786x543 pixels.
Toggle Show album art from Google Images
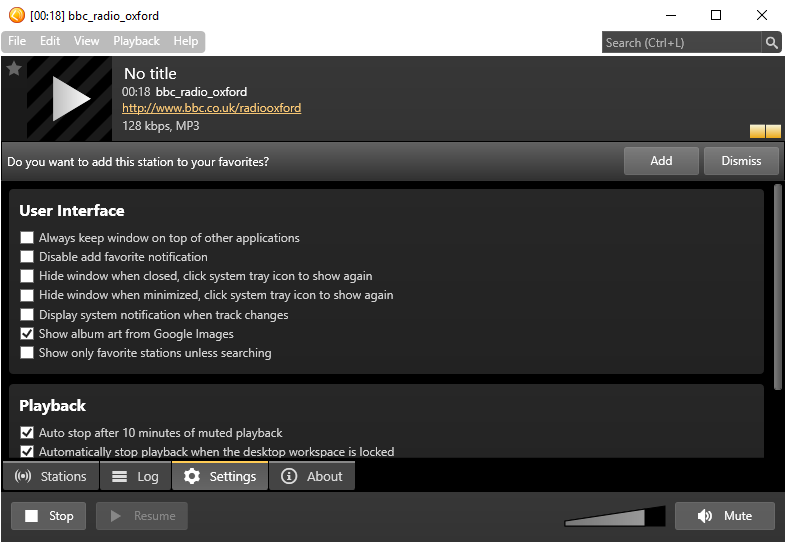pos(27,334)
